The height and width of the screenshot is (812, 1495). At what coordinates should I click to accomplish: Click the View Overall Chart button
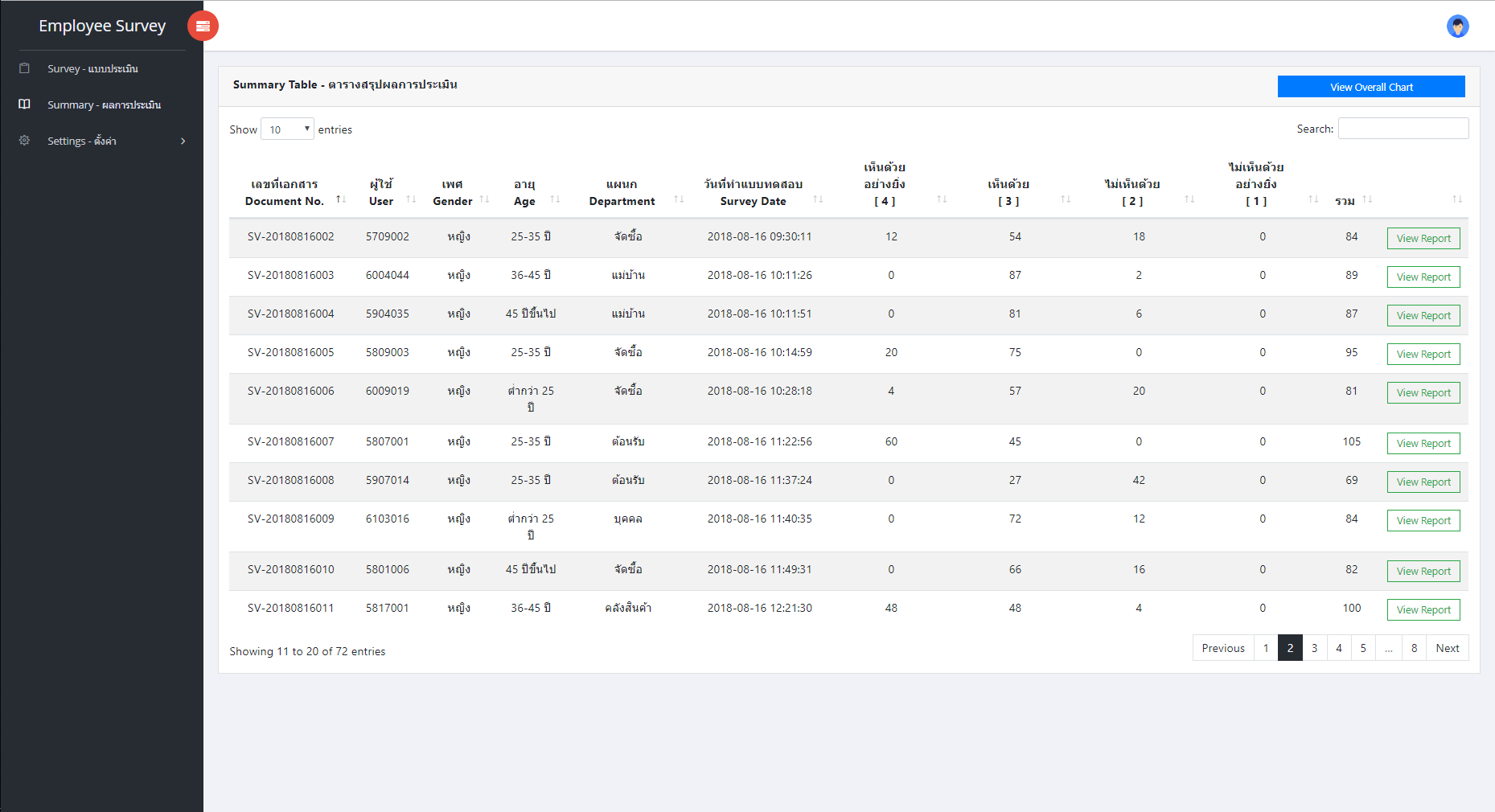coord(1371,87)
